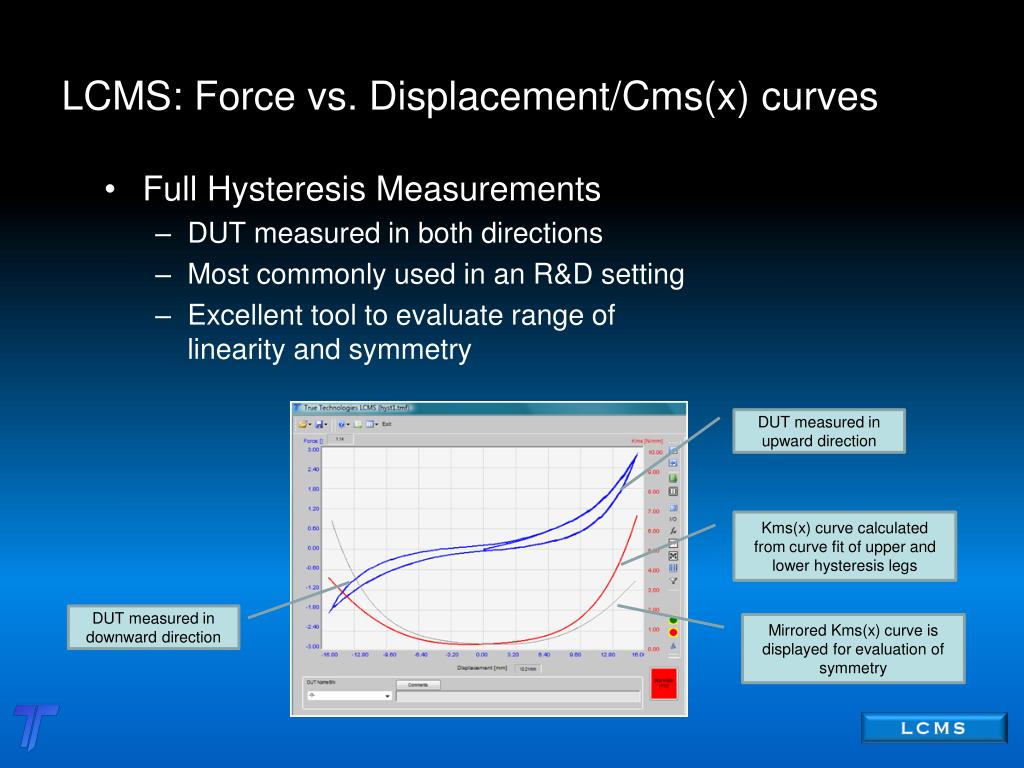Click the Displacement [mm] value field
This screenshot has height=768, width=1024.
[x=528, y=668]
